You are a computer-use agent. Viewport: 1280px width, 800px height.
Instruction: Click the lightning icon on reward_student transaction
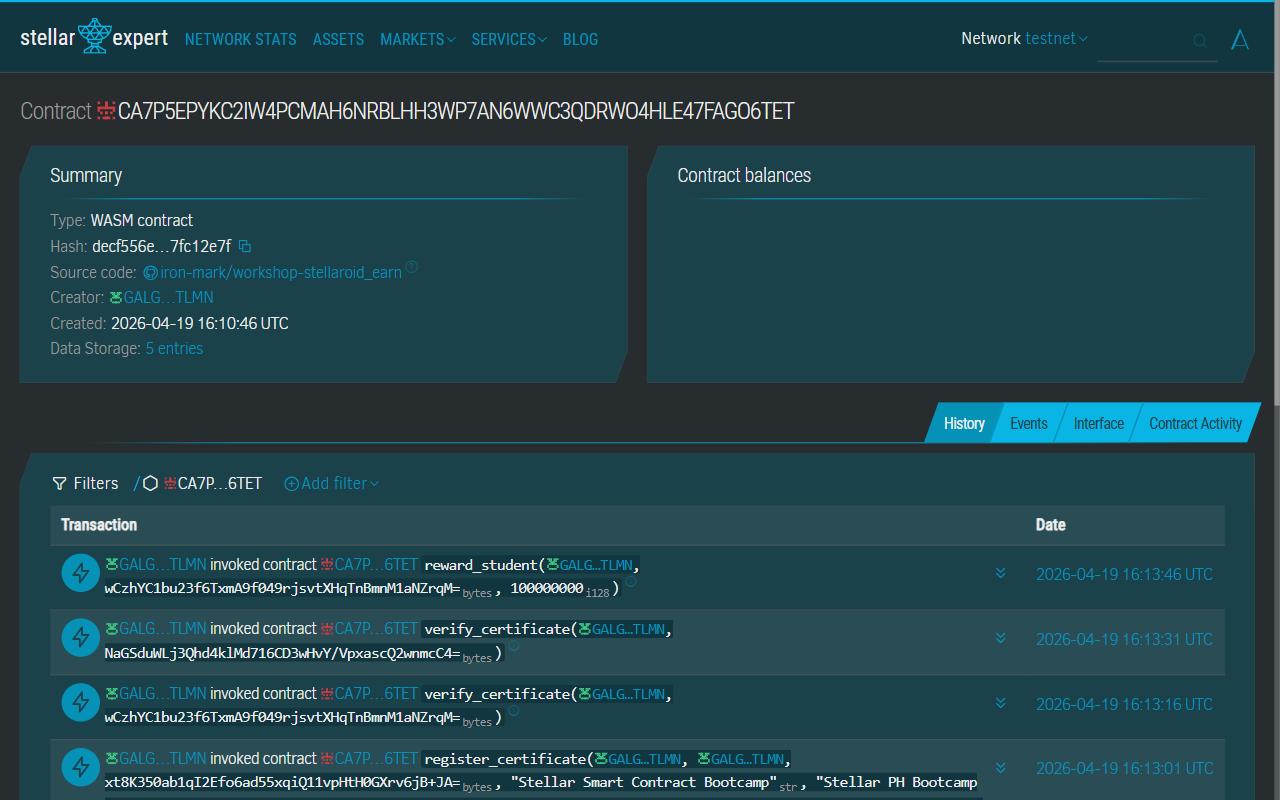tap(80, 574)
